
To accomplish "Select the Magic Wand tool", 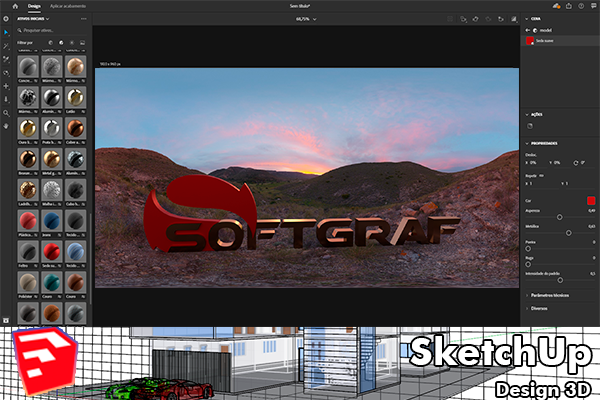I will [6, 46].
